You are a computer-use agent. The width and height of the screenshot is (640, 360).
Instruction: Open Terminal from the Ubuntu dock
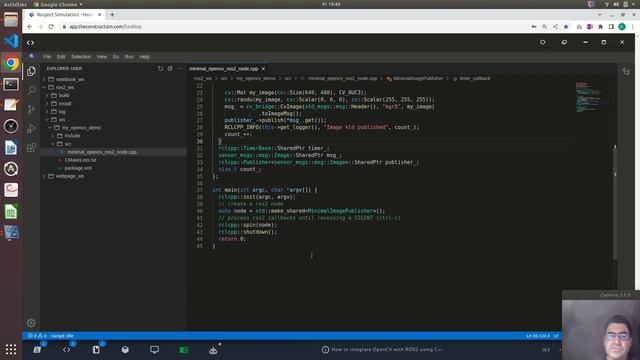click(x=11, y=84)
